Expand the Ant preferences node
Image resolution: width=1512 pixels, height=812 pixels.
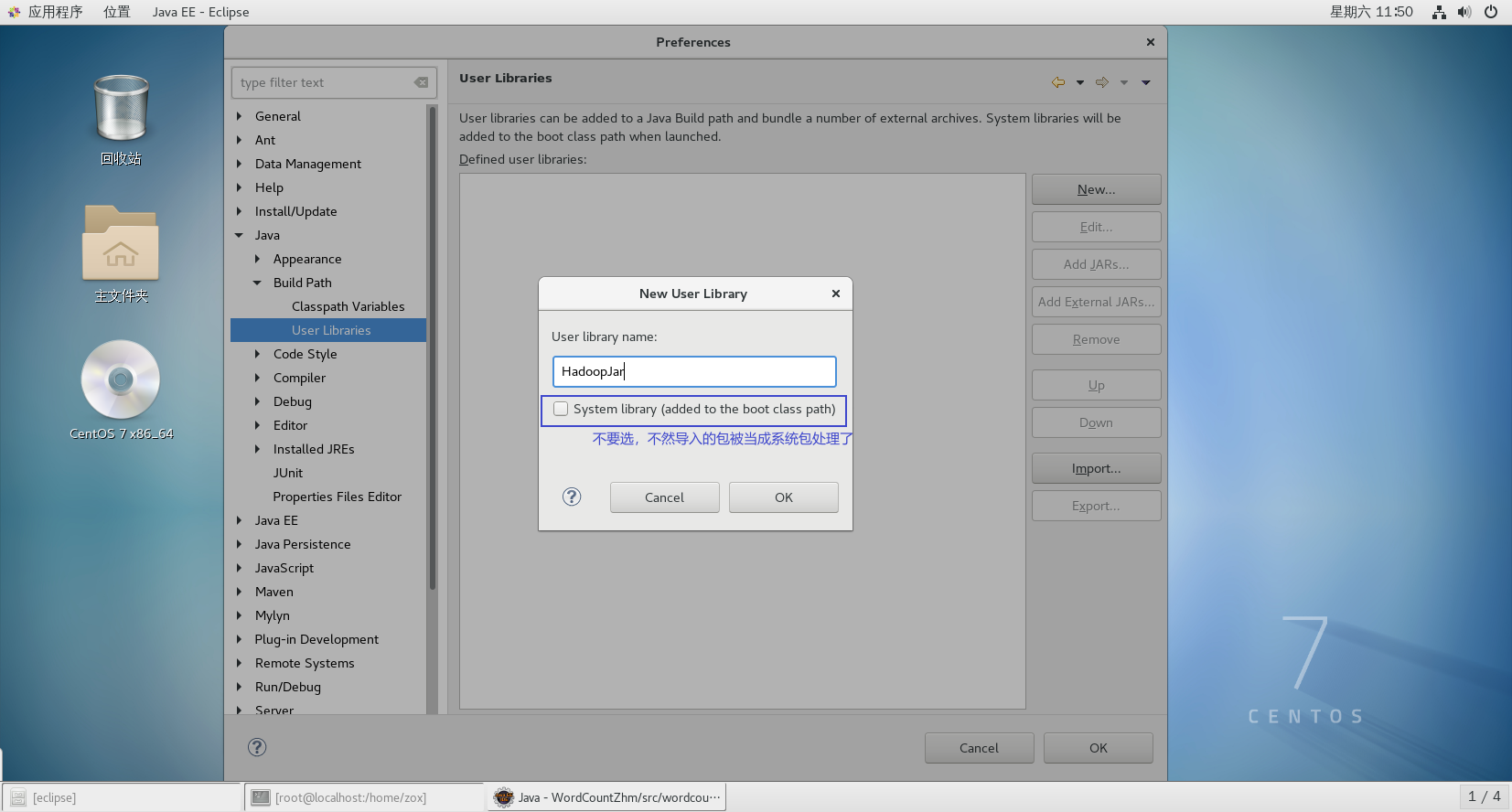tap(240, 140)
